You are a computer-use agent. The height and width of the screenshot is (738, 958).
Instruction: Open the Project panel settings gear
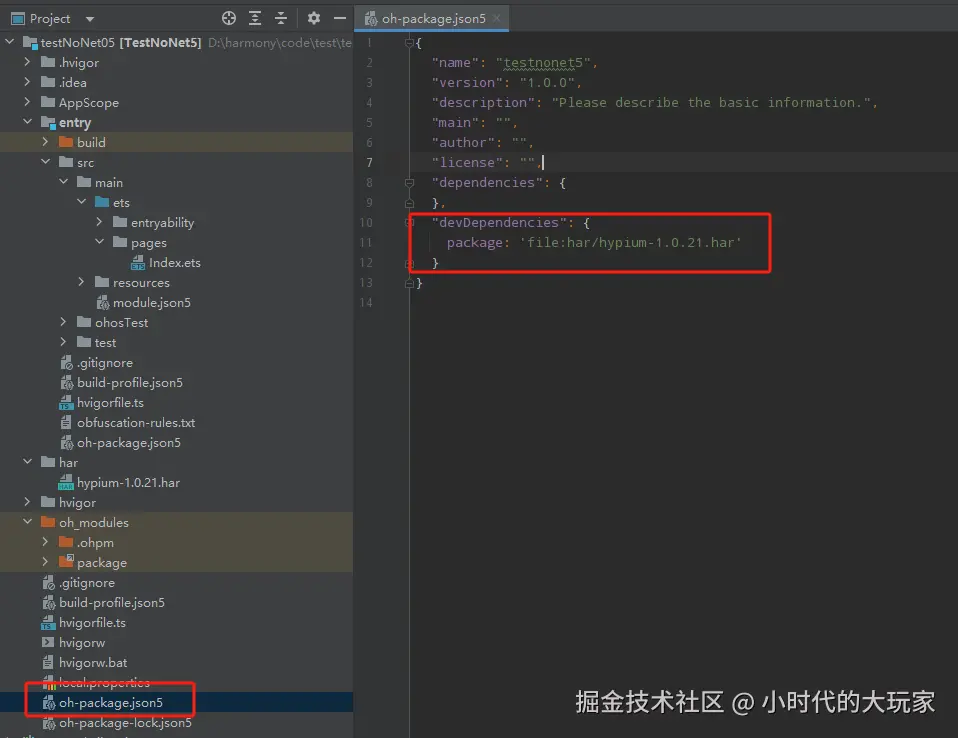(314, 18)
